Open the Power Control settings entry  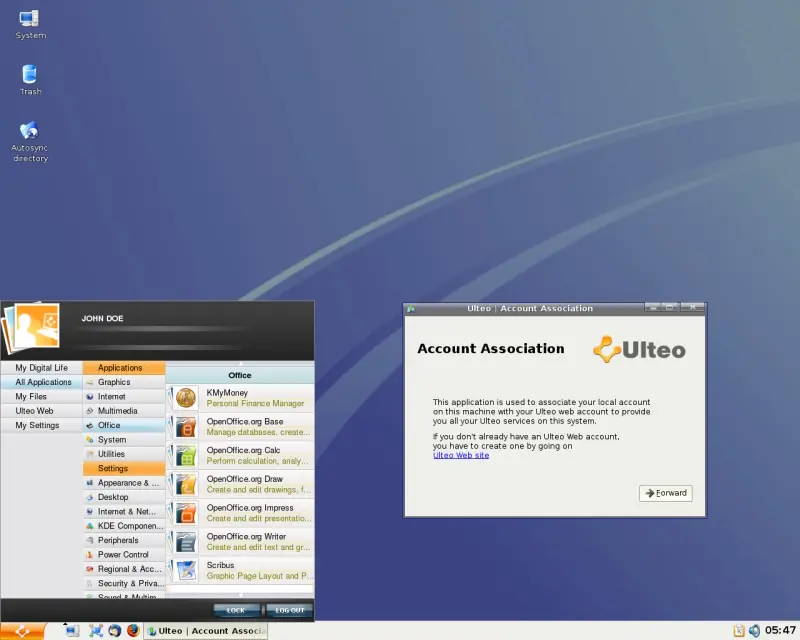pyautogui.click(x=124, y=555)
